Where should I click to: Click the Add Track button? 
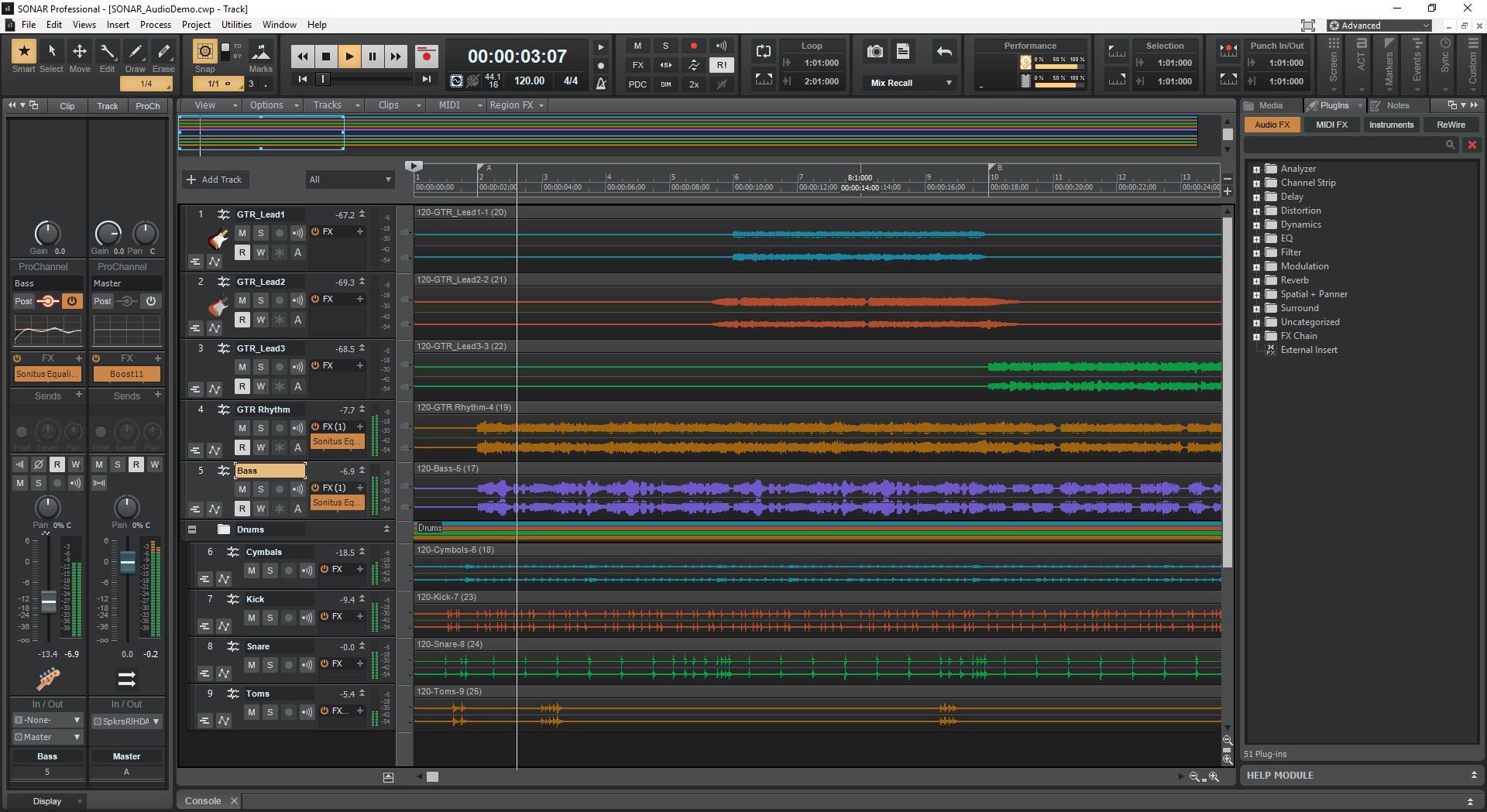point(215,179)
